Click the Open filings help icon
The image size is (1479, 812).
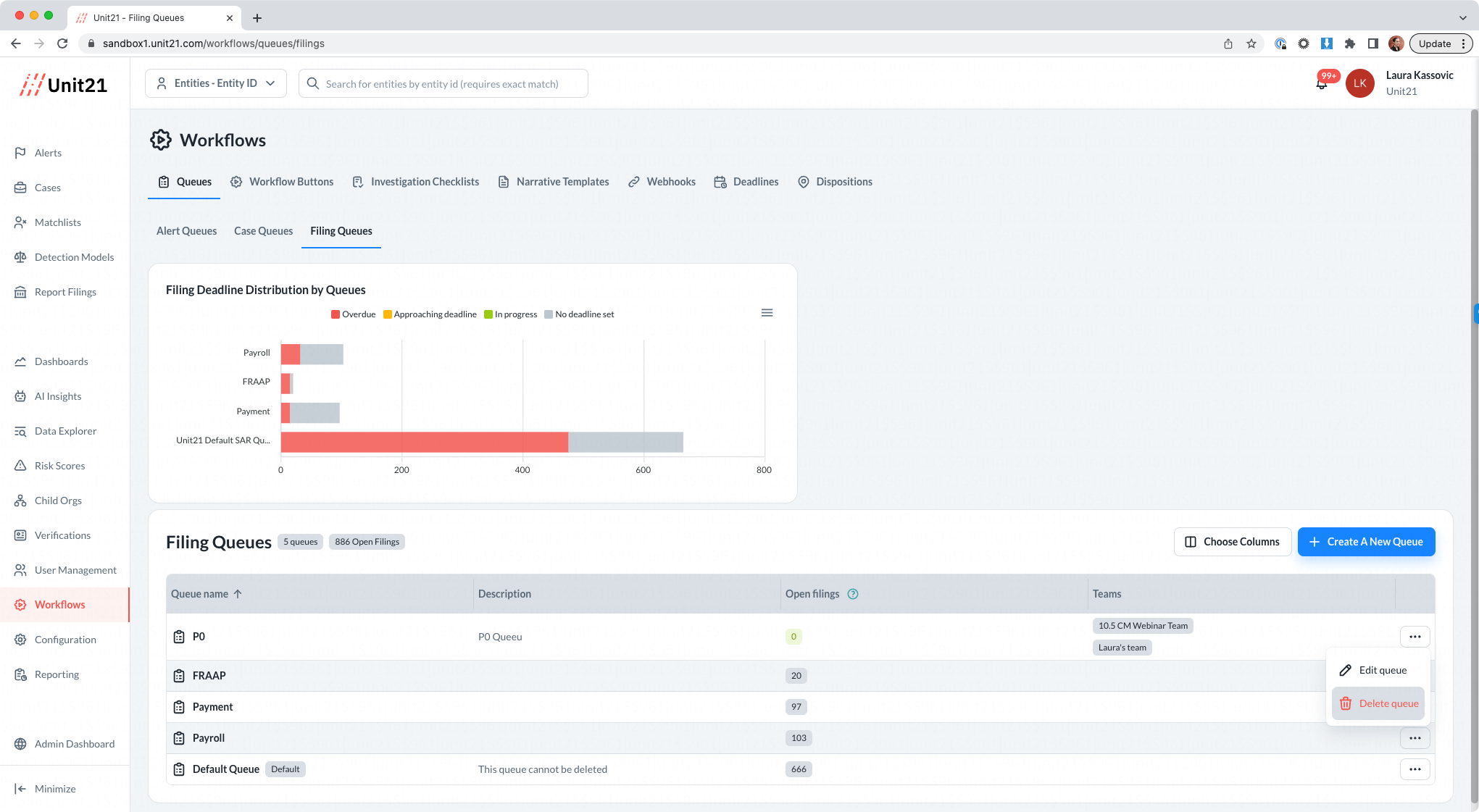[x=853, y=594]
